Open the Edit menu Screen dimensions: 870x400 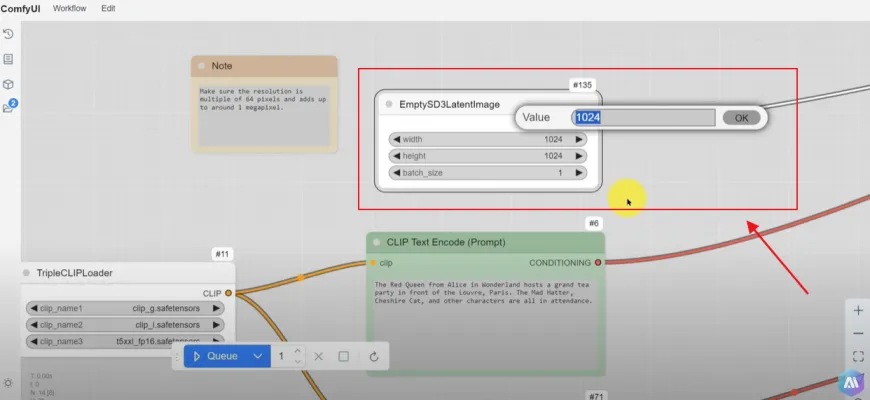(108, 8)
